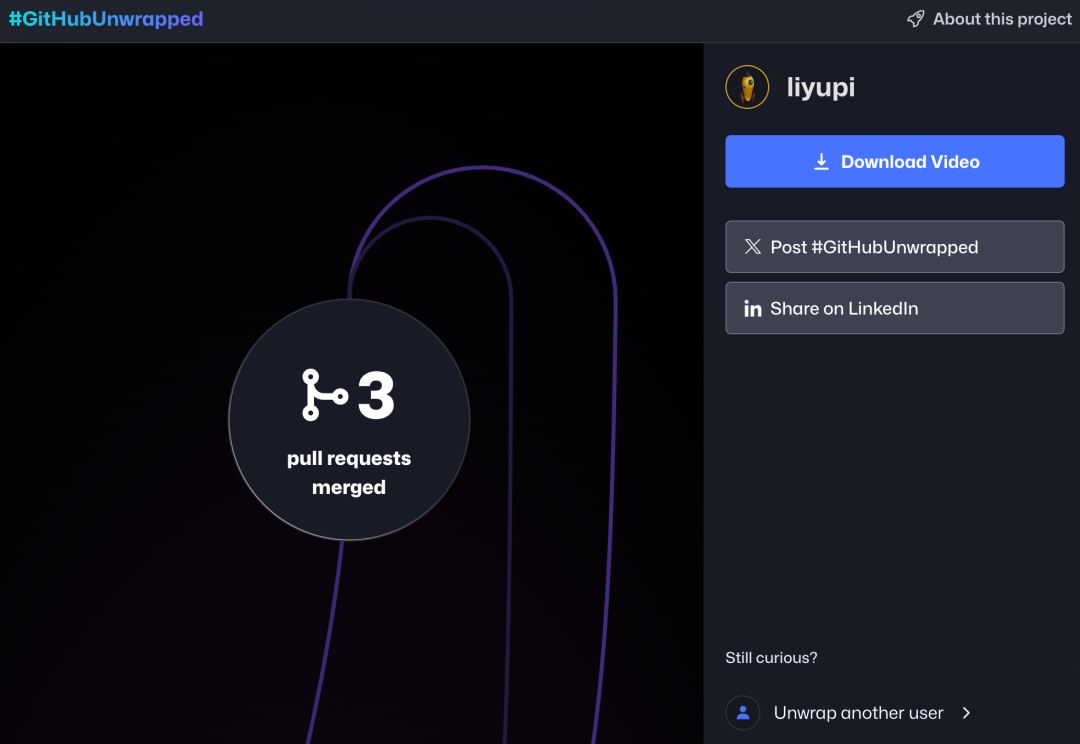Click liyupi's avatar image
Screen dimensions: 1080x744
point(747,87)
